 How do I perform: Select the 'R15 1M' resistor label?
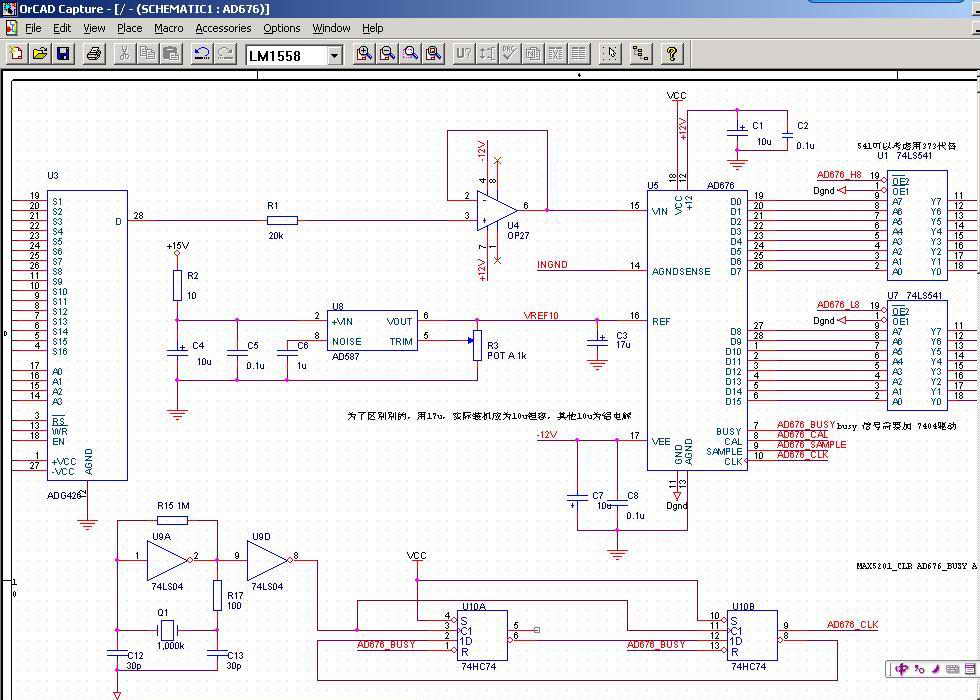tap(174, 506)
